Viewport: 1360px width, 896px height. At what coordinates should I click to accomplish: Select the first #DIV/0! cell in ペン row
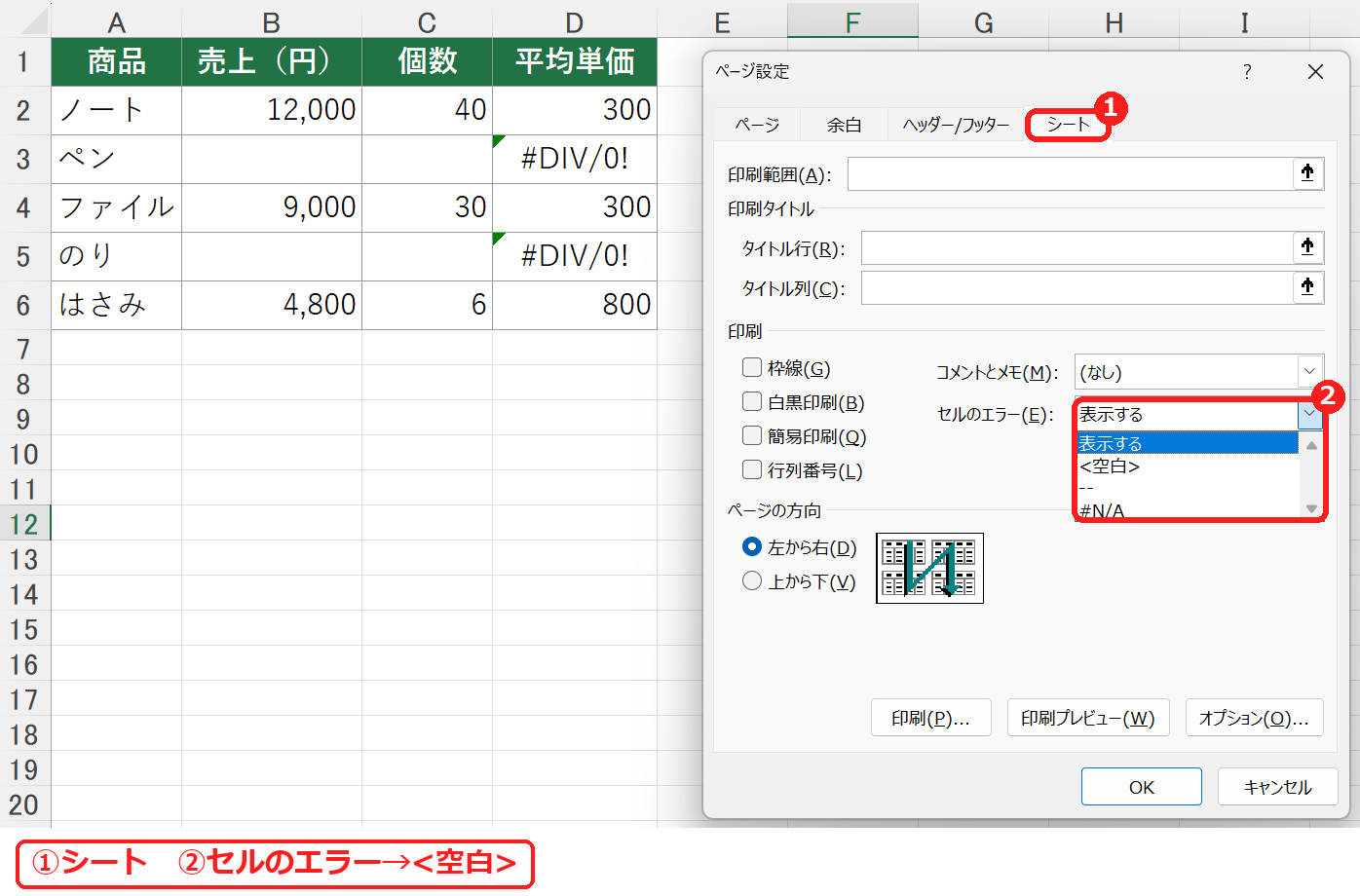pos(575,159)
